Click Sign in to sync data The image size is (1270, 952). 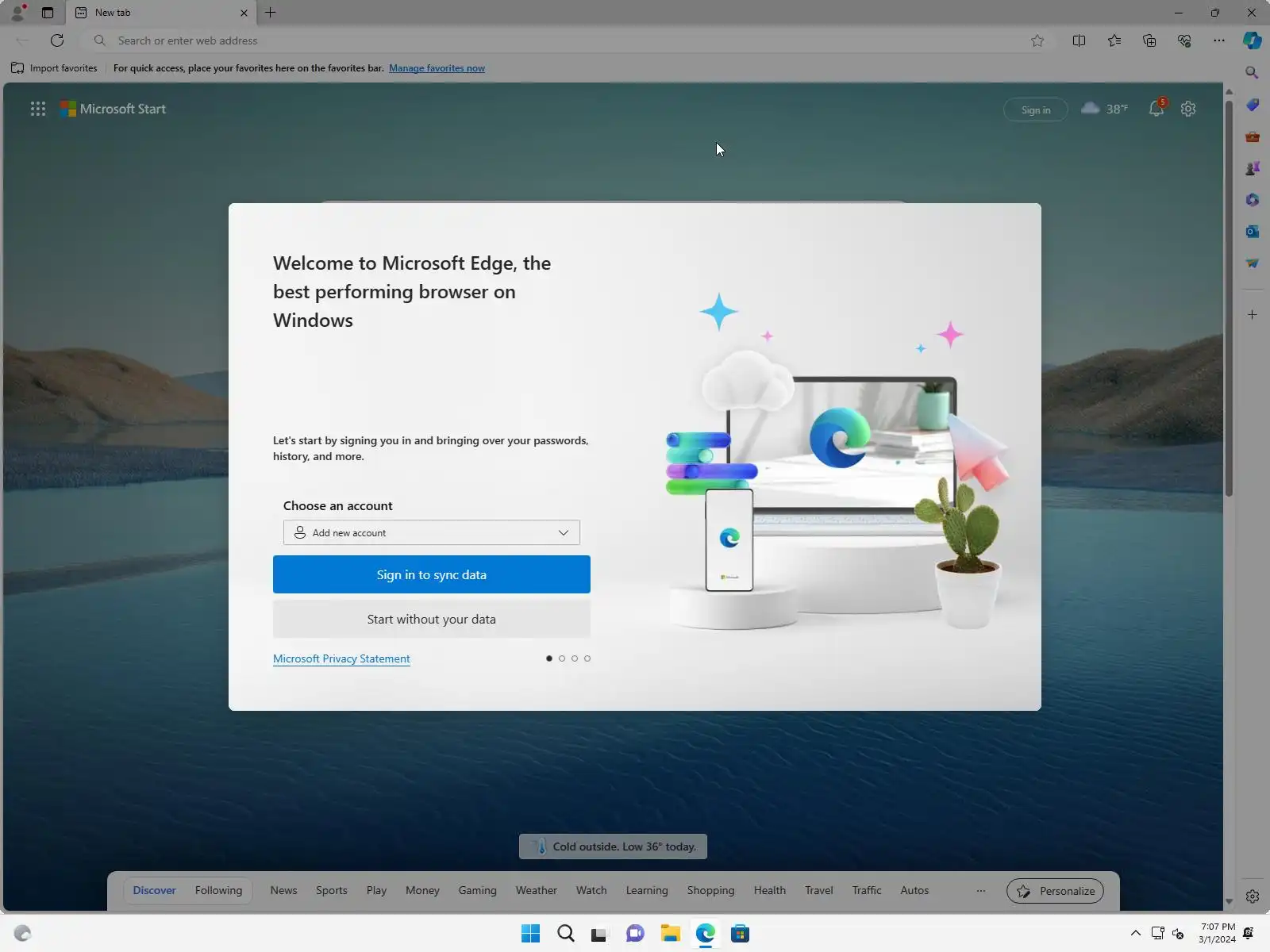[432, 574]
